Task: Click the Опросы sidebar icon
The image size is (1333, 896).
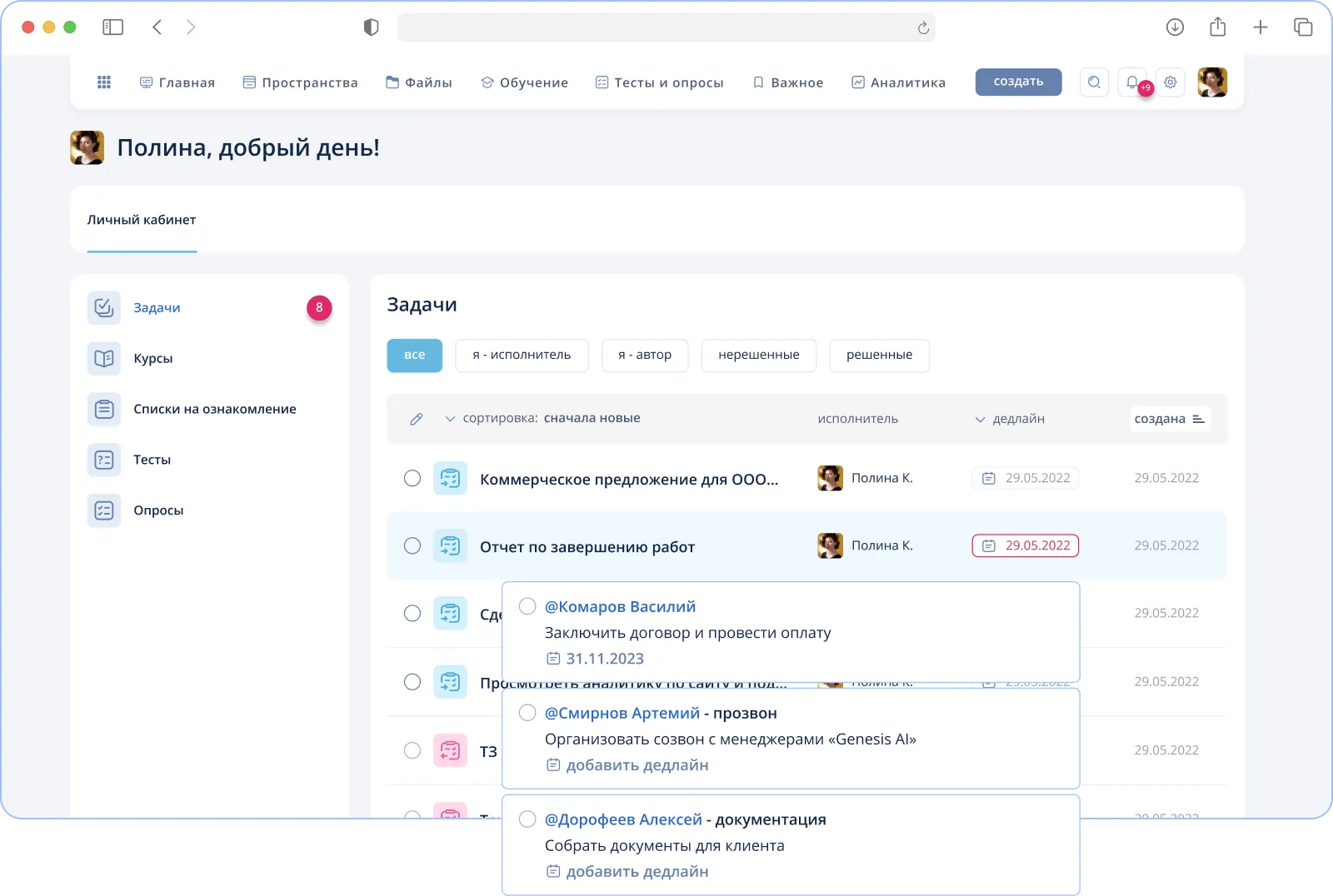Action: (x=104, y=510)
